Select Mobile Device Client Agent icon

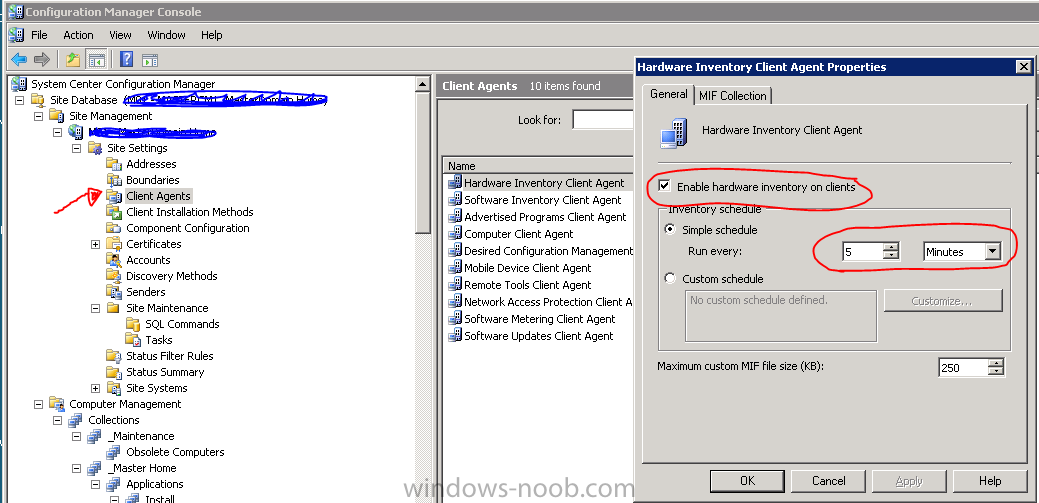tap(455, 268)
